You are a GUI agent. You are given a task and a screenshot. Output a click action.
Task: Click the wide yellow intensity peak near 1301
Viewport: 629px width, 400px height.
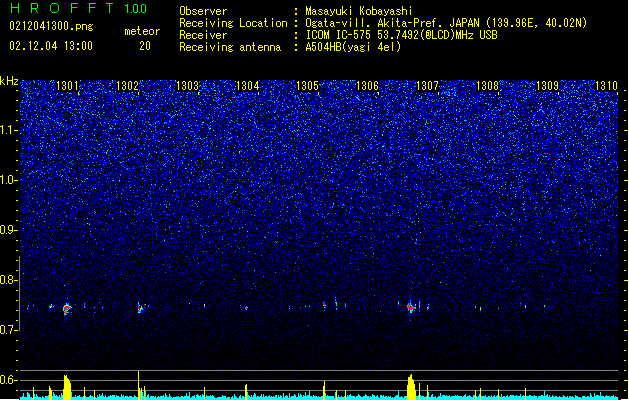pyautogui.click(x=67, y=387)
